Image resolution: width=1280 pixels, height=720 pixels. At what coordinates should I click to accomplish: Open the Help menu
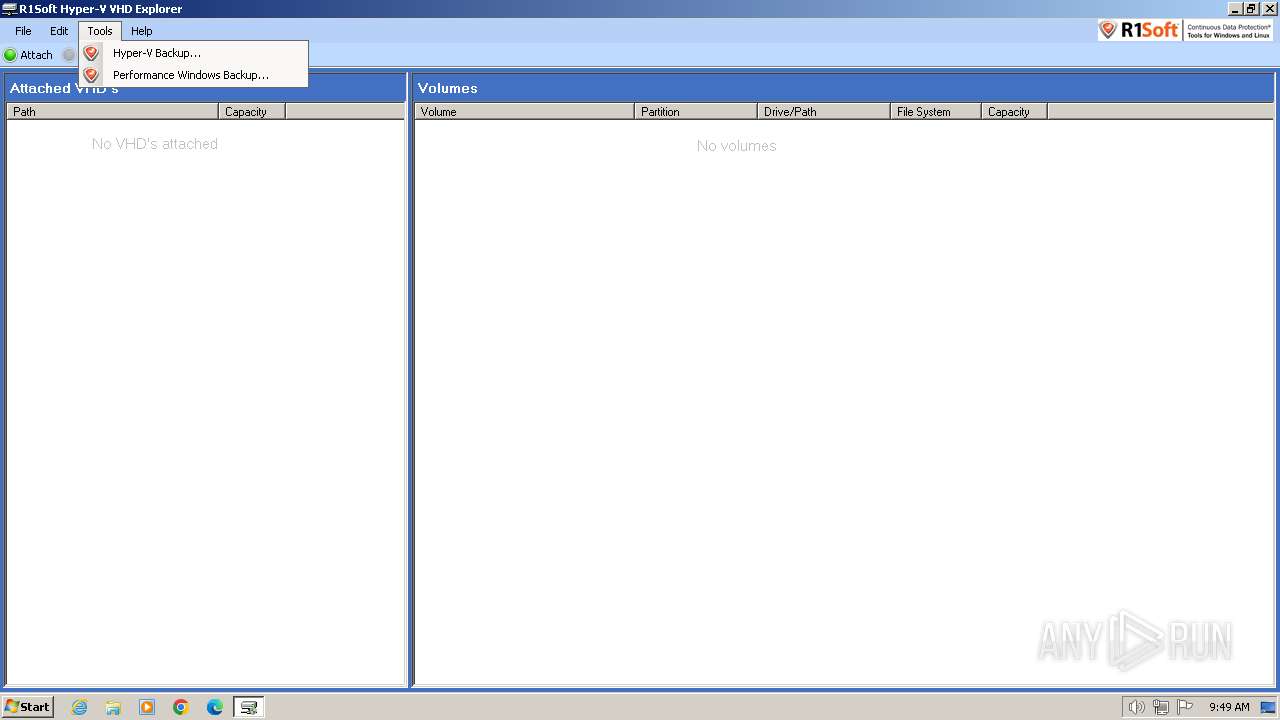coord(142,31)
